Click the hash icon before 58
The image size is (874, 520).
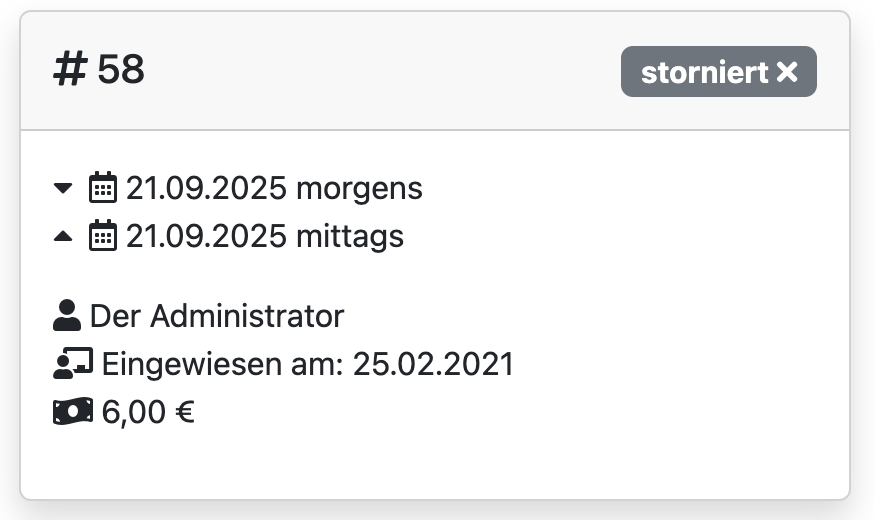coord(70,69)
